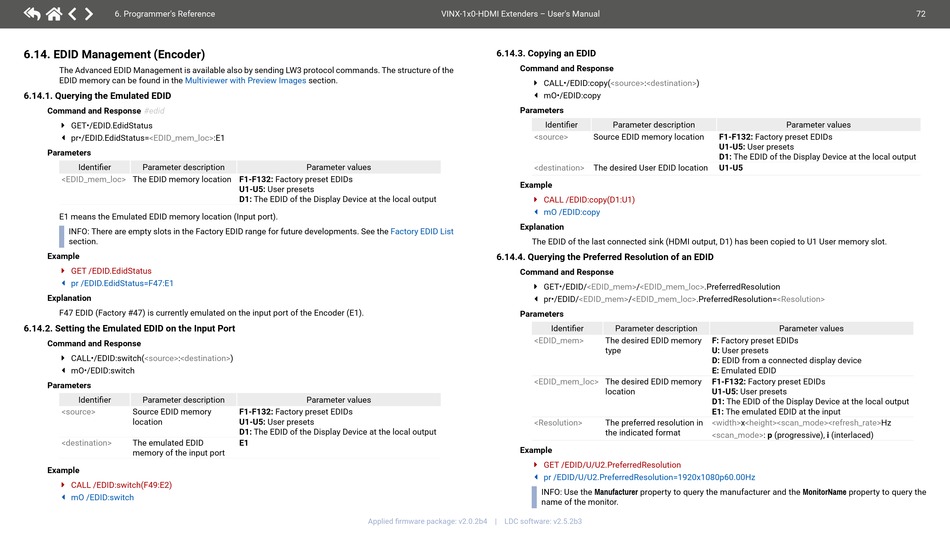Open the Multiviewer with Preview Images link

pos(245,81)
